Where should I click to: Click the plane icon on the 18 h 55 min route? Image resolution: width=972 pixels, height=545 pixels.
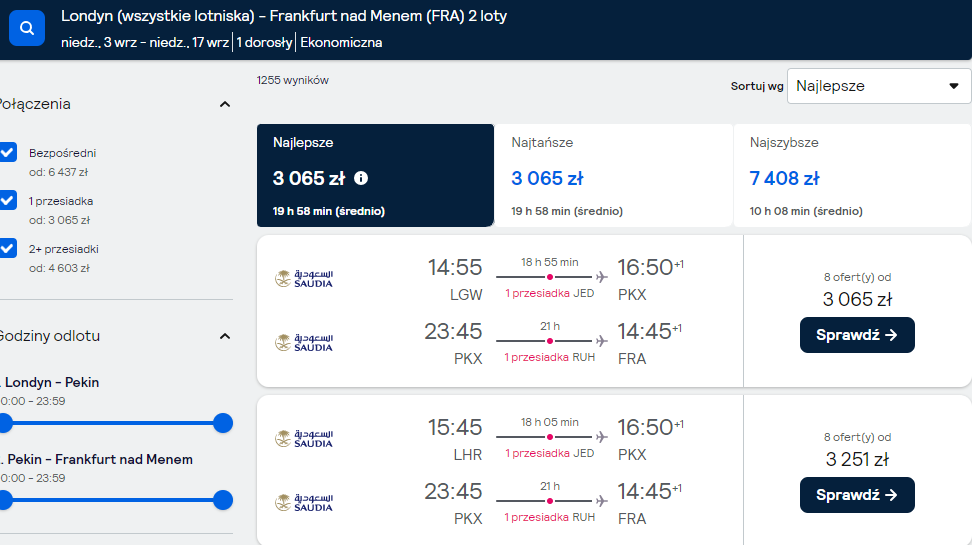[x=601, y=277]
